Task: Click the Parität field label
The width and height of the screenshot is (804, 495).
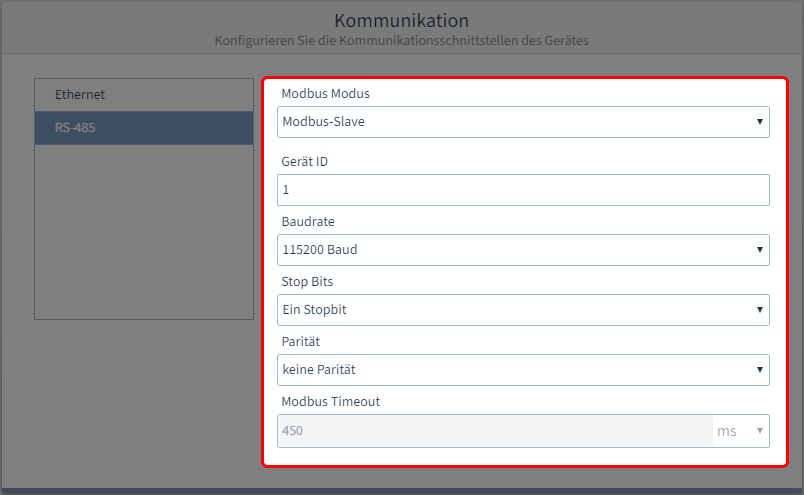Action: click(x=300, y=342)
